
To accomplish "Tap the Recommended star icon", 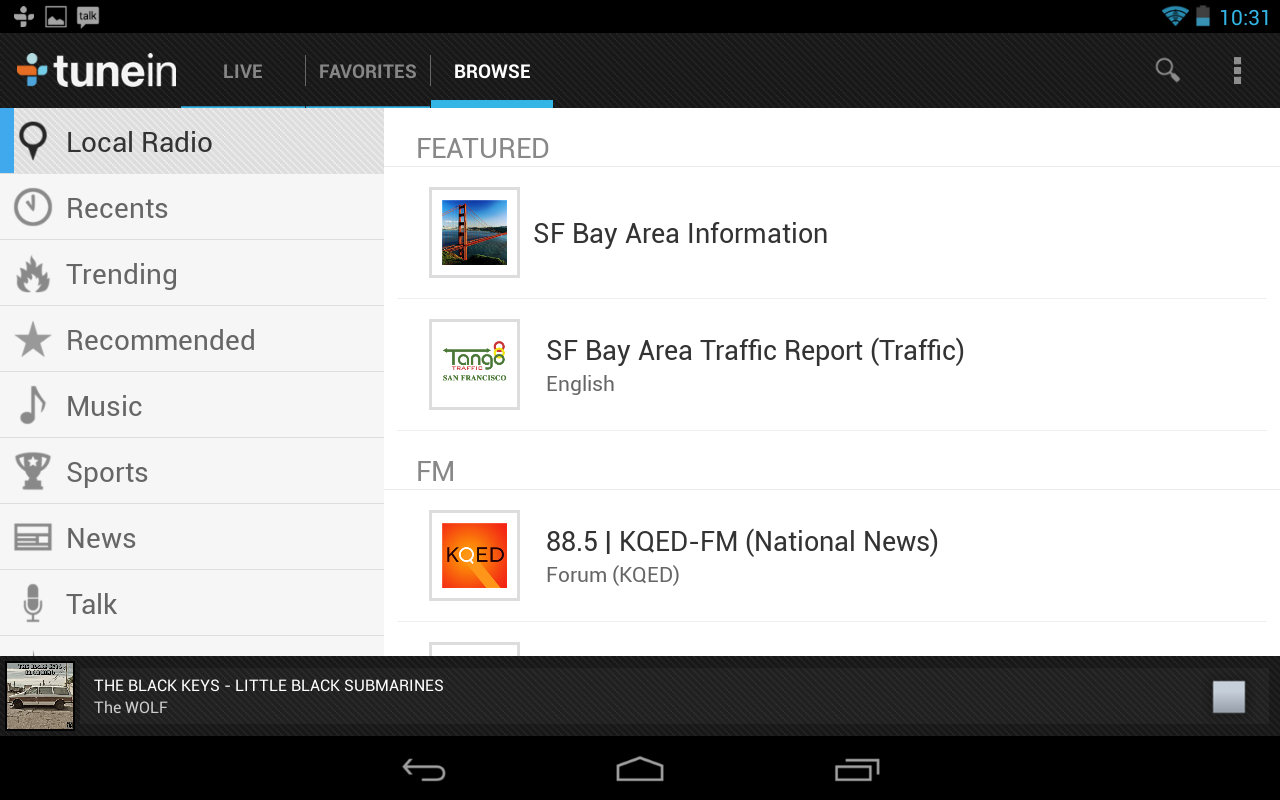I will click(x=33, y=340).
